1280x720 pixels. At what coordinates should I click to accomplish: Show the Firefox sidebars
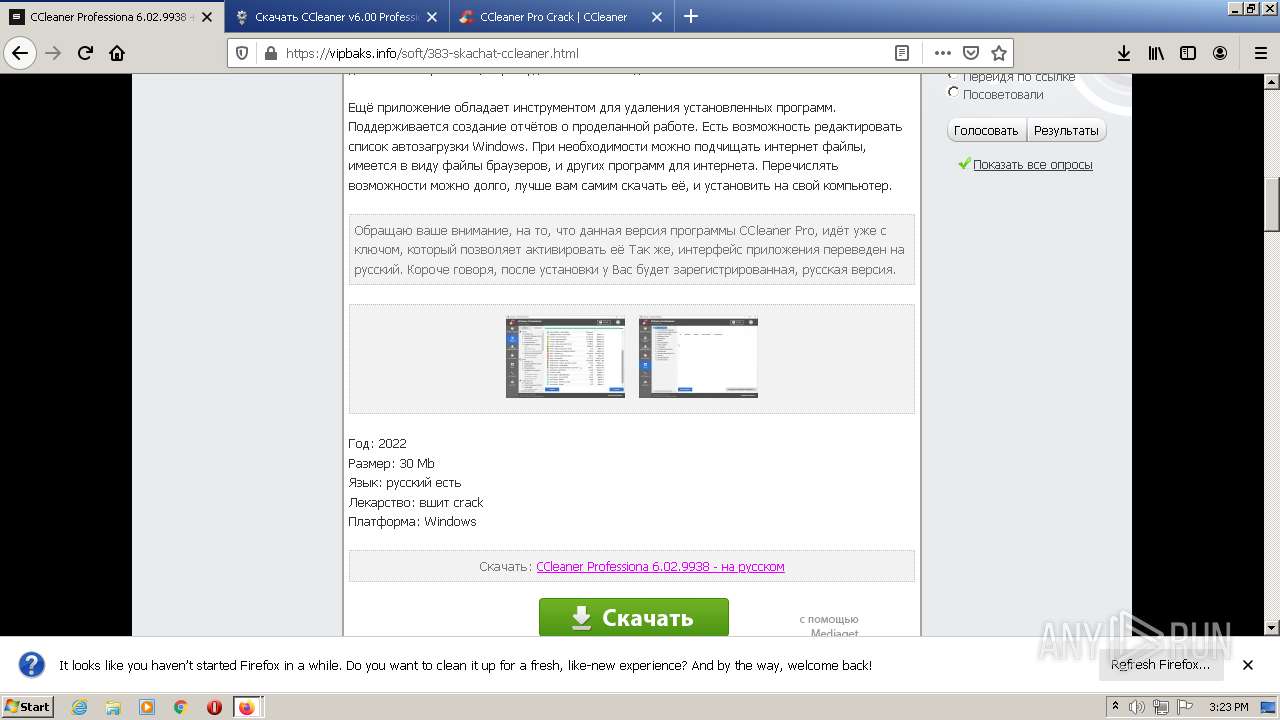tap(1188, 53)
